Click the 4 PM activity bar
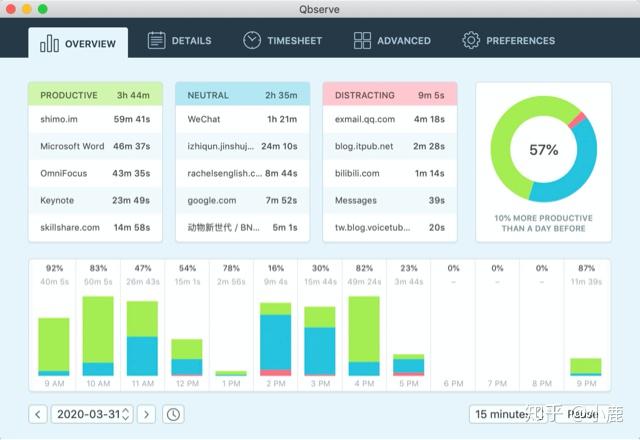The height and width of the screenshot is (440, 640). click(x=364, y=336)
